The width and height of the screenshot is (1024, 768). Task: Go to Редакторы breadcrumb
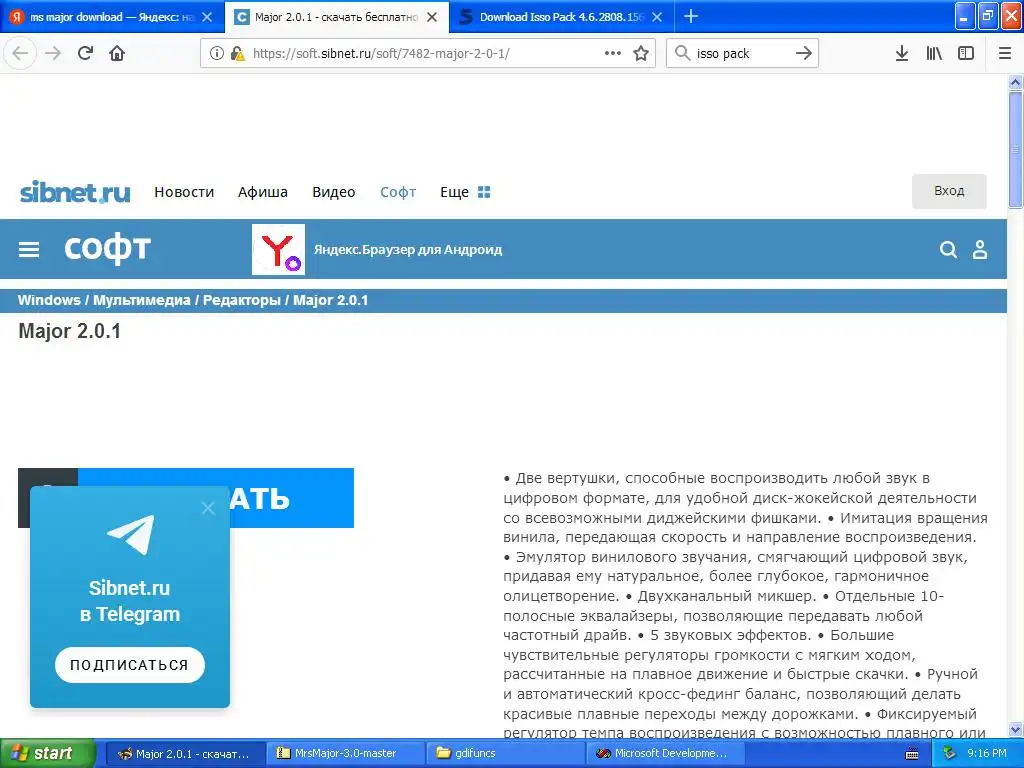point(242,300)
